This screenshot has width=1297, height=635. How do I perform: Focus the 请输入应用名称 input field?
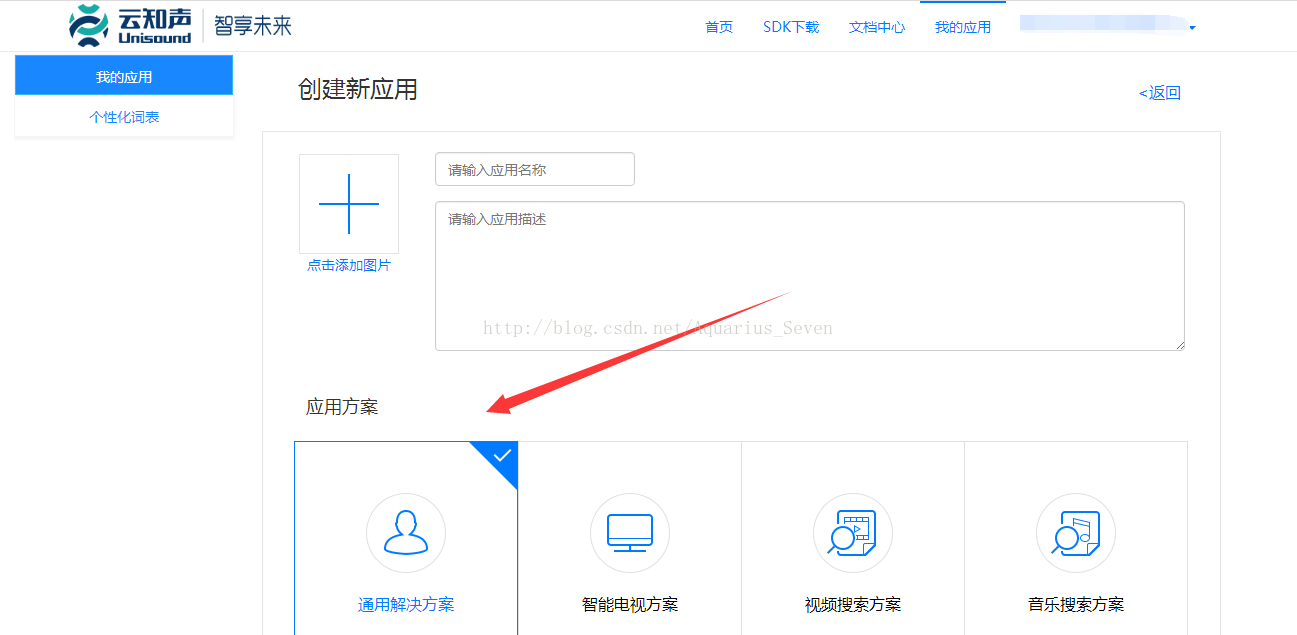pyautogui.click(x=535, y=169)
